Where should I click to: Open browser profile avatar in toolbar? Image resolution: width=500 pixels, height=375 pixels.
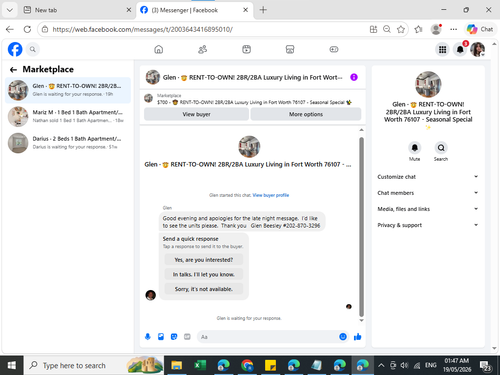pos(436,29)
